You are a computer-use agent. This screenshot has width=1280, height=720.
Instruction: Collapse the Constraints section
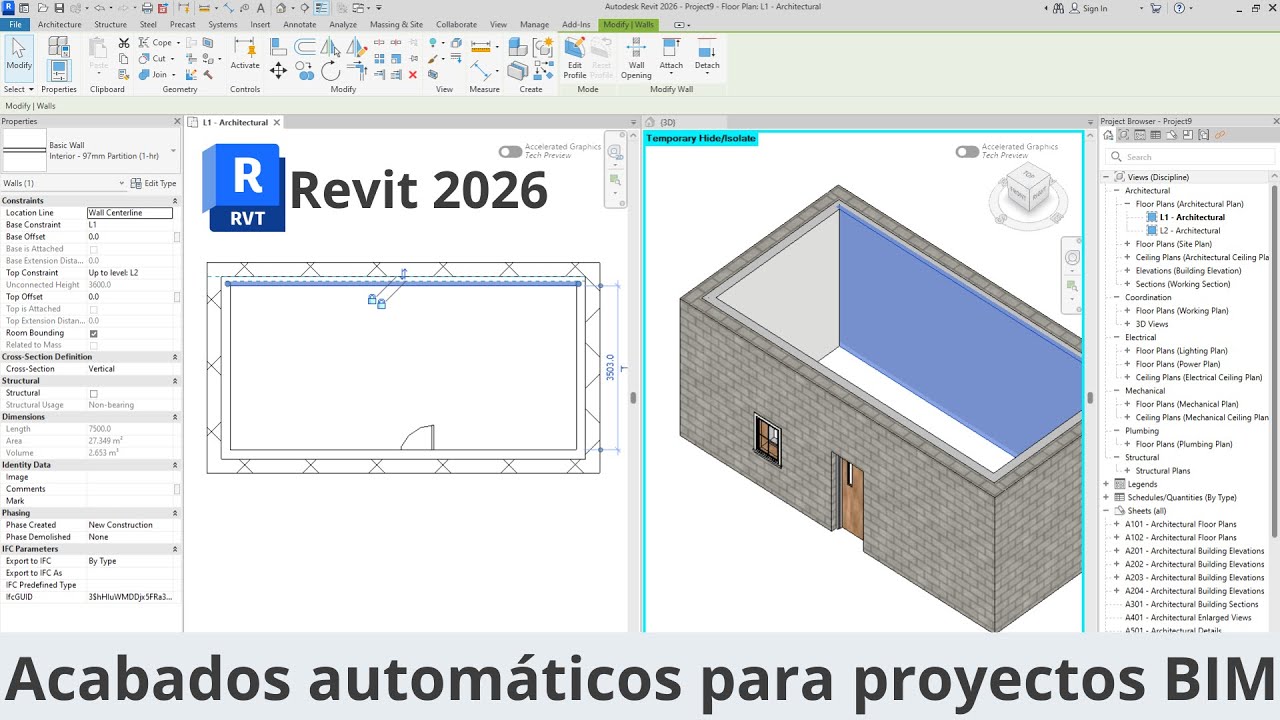pyautogui.click(x=175, y=201)
